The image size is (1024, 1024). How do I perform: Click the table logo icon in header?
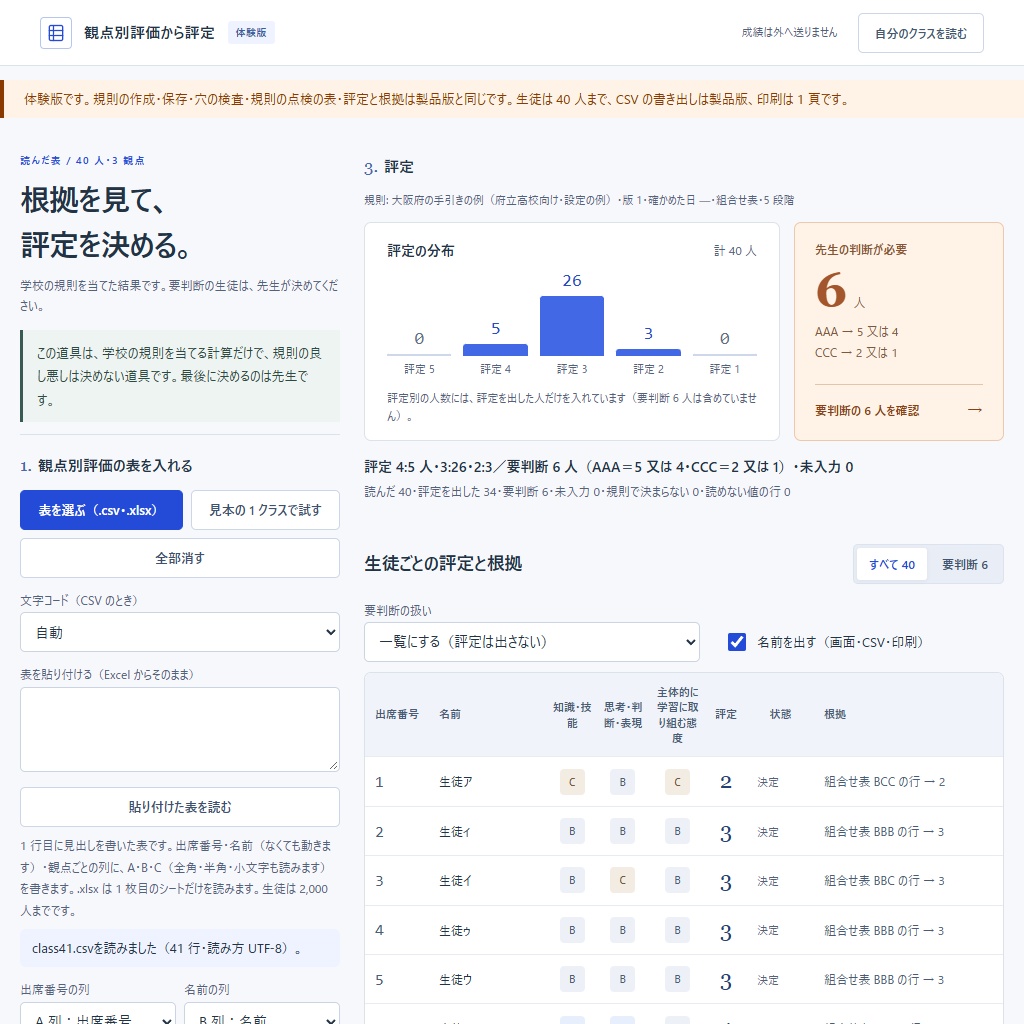[x=56, y=33]
